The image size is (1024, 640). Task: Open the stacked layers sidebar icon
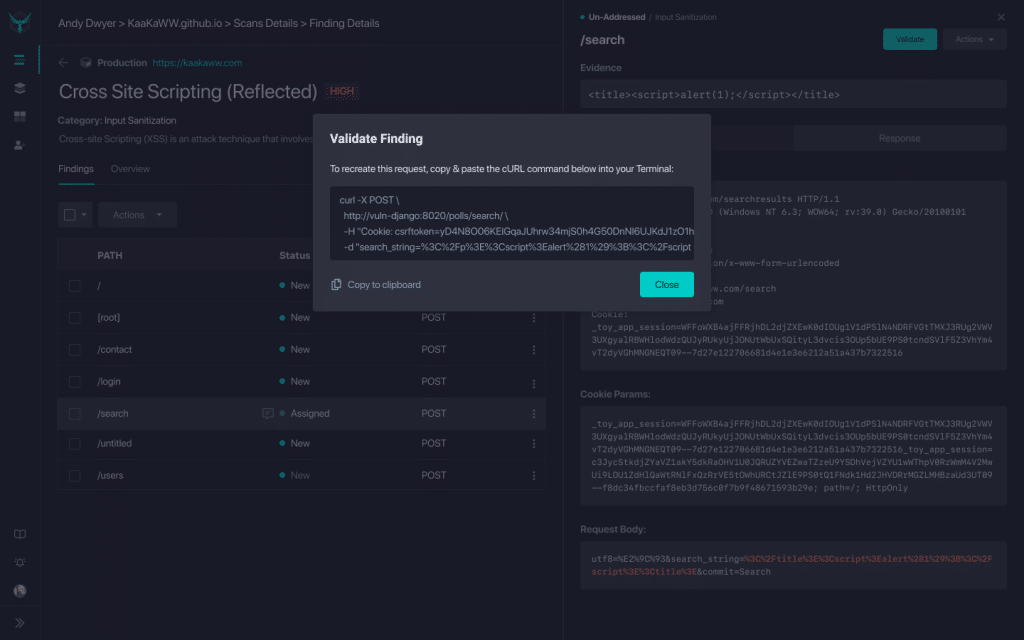pos(20,88)
